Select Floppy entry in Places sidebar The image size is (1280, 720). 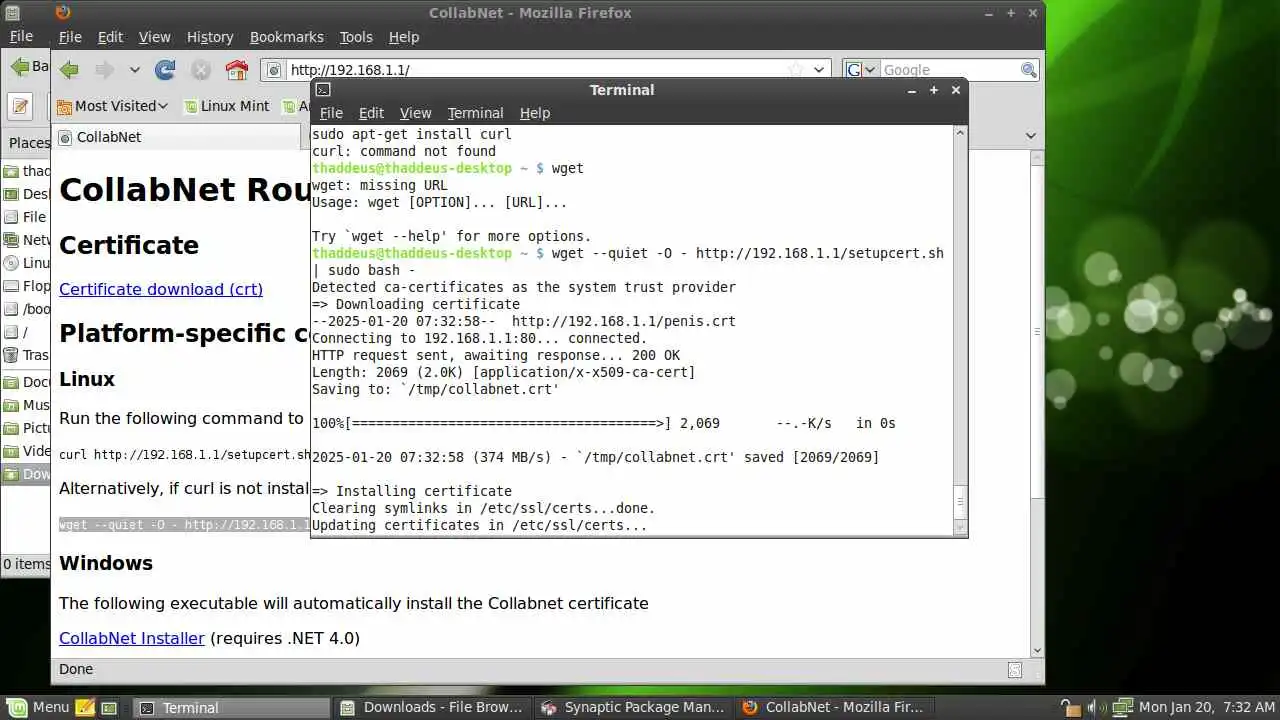(28, 286)
